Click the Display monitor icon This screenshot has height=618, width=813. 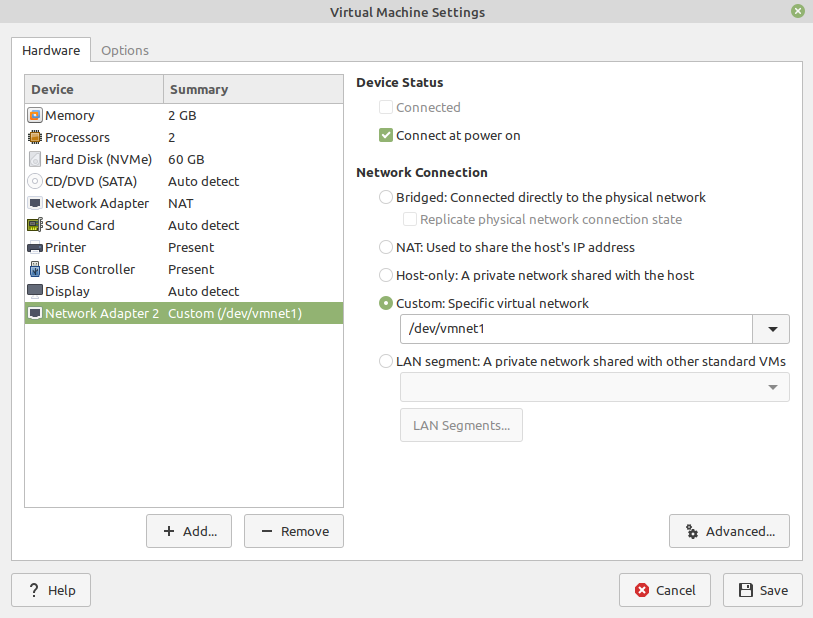[x=35, y=292]
